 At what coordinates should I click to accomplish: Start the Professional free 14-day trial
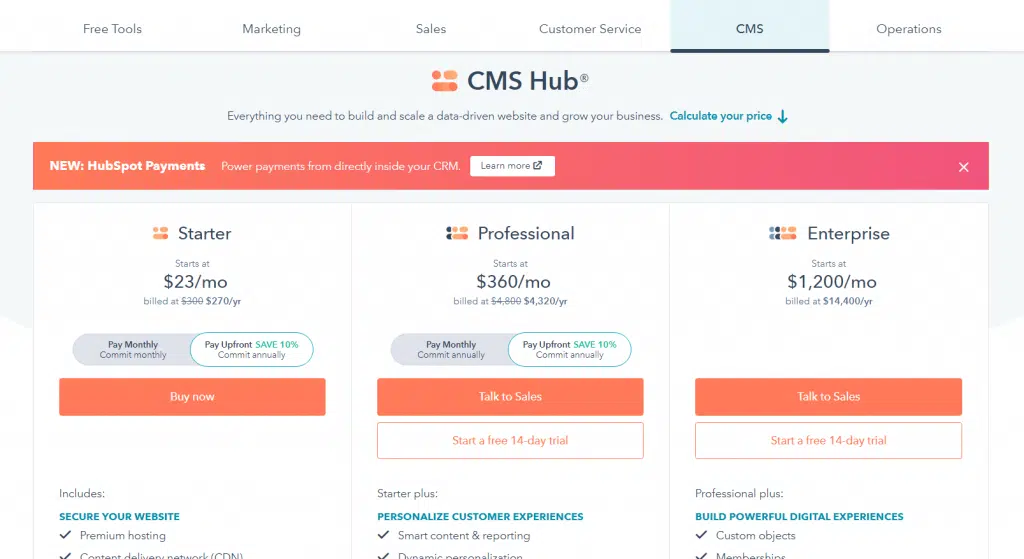[510, 440]
